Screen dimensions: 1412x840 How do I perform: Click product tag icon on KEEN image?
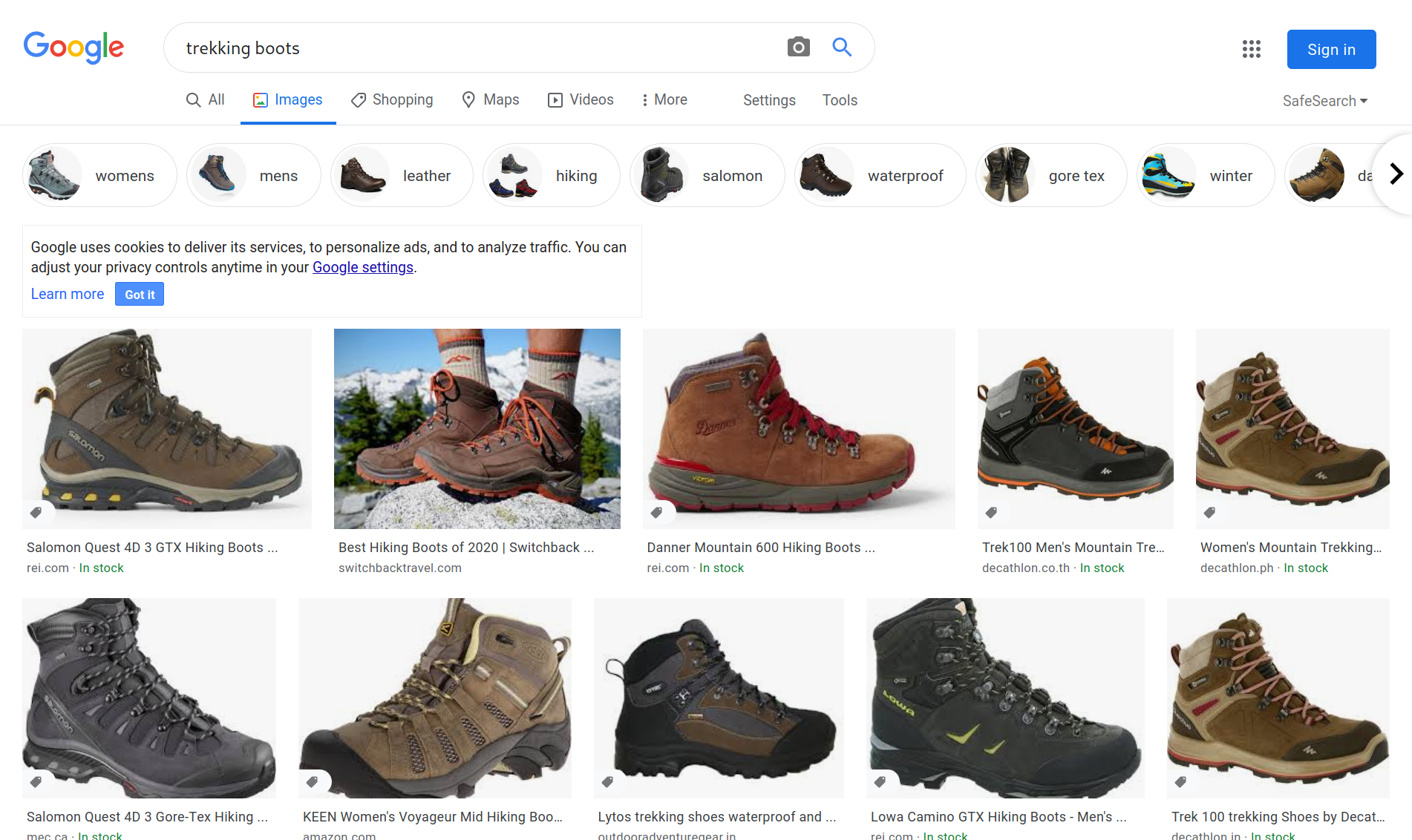click(312, 781)
